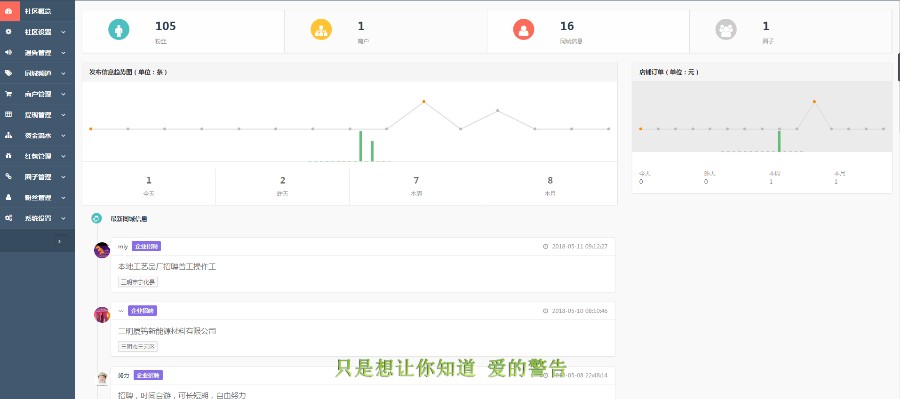Click the orange peak point in orders chart

(814, 102)
